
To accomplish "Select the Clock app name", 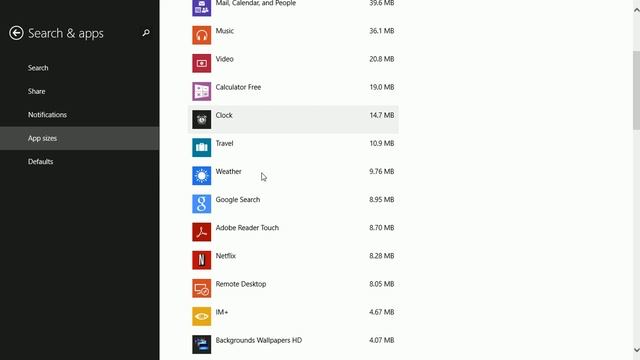I will click(224, 116).
